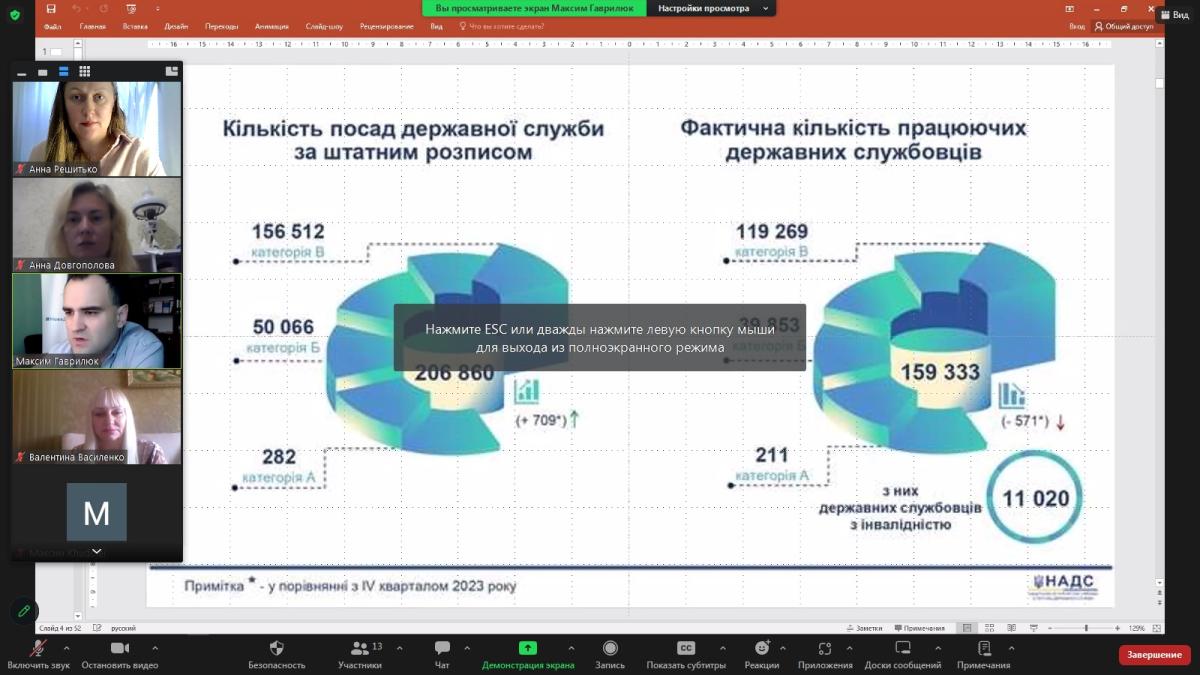
Task: Click the M avatar participant tile
Action: pos(97,512)
